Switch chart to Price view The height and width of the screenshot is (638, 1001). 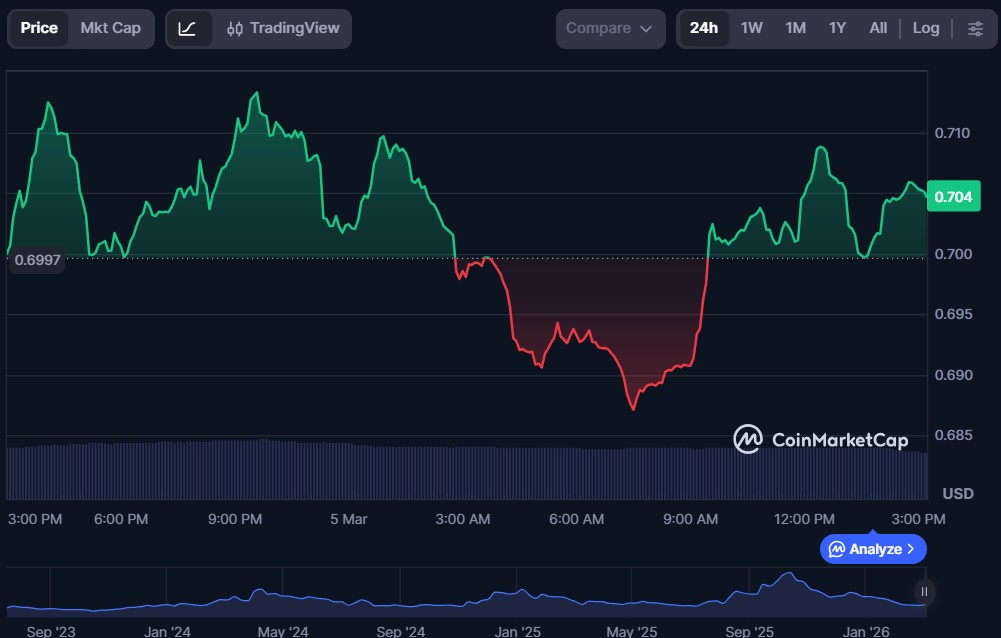coord(39,28)
